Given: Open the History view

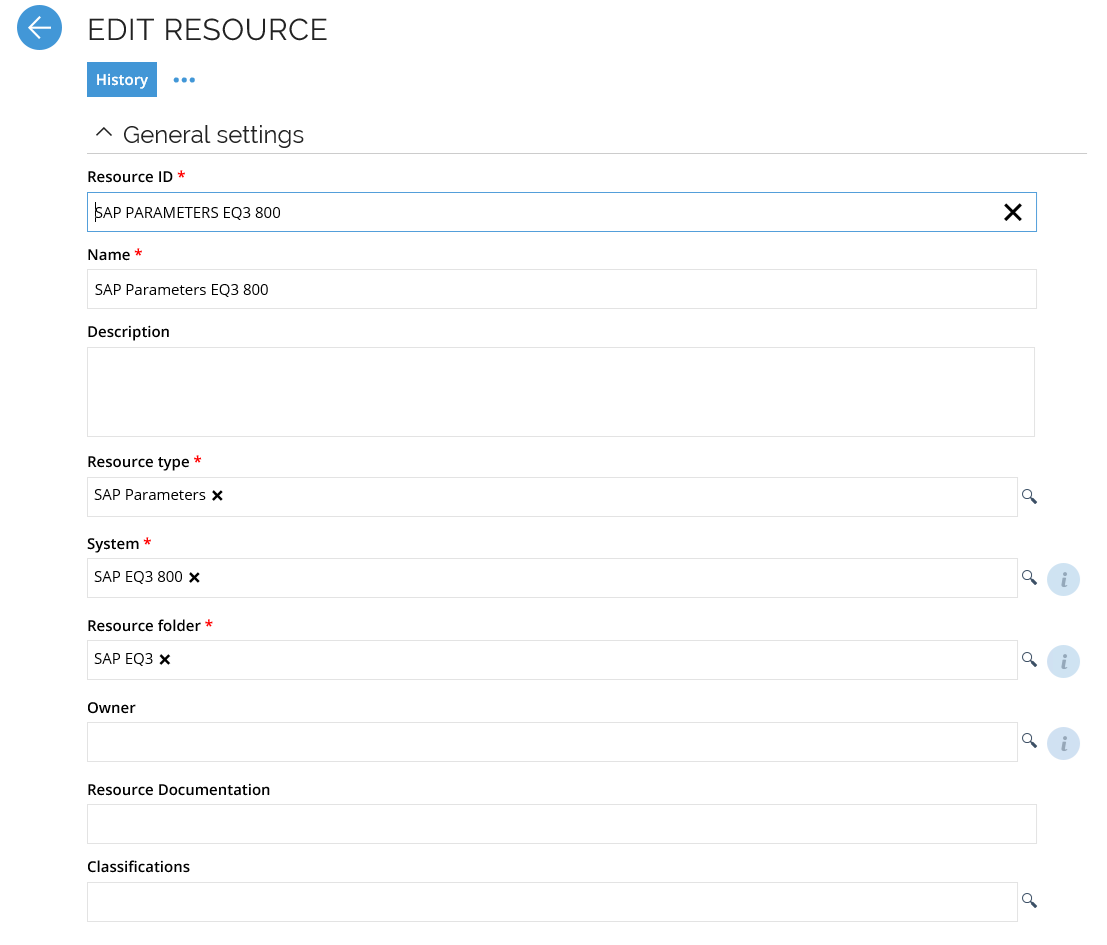Looking at the screenshot, I should [121, 80].
